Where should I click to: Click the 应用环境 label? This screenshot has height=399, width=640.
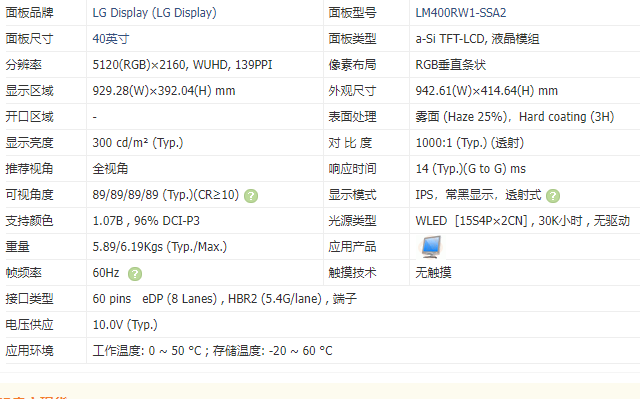29,350
